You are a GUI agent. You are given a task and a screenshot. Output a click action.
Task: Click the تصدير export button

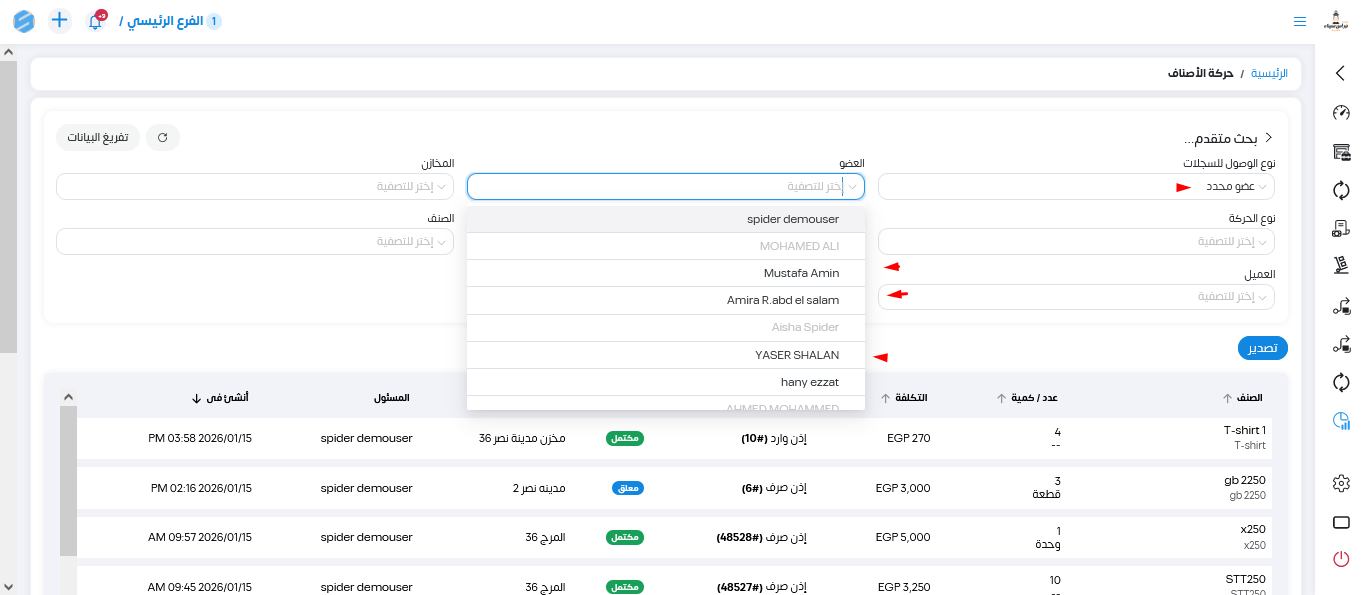coord(1262,348)
